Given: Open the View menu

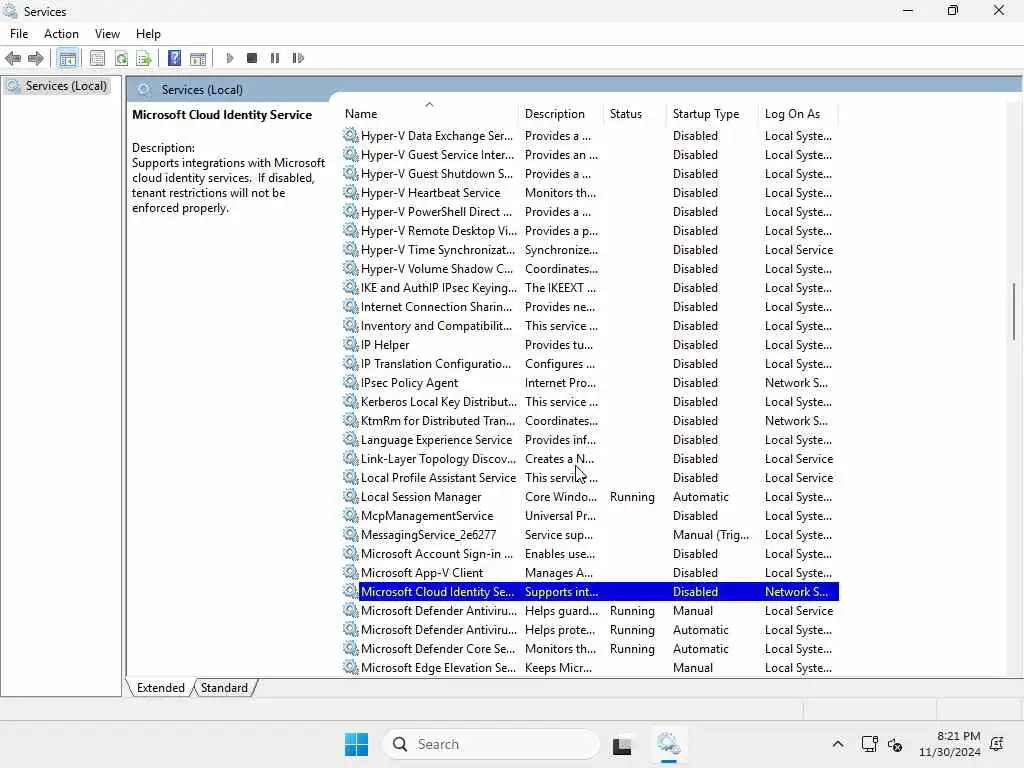Looking at the screenshot, I should (107, 34).
